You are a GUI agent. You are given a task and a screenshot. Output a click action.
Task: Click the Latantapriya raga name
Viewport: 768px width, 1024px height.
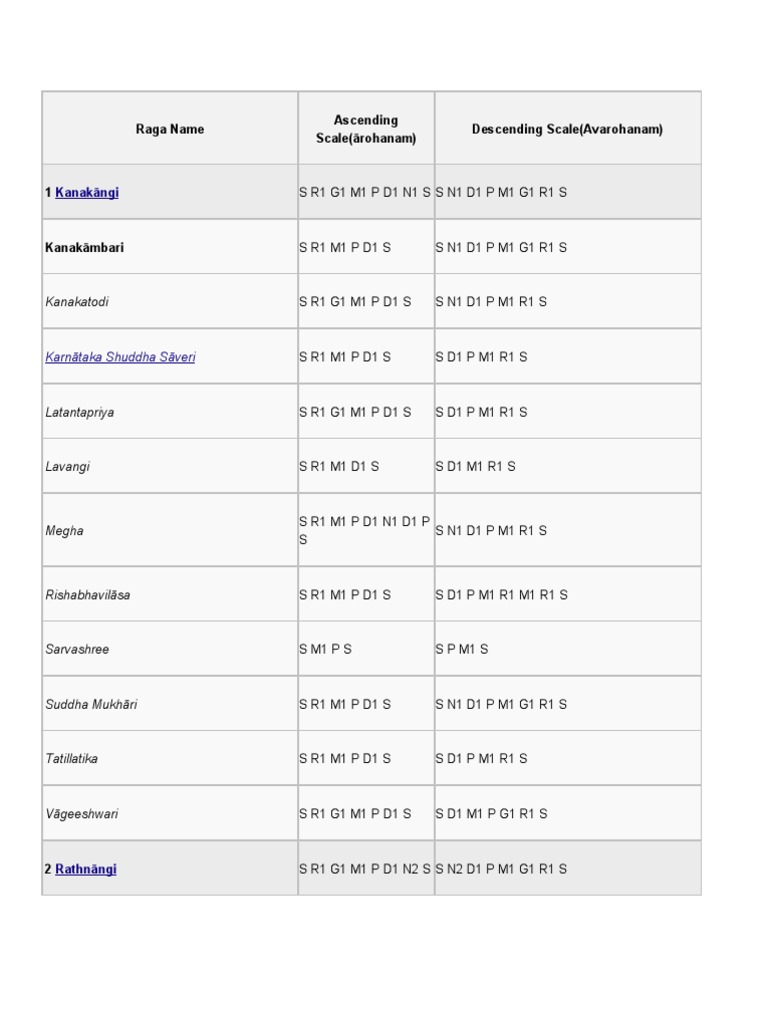pos(80,412)
